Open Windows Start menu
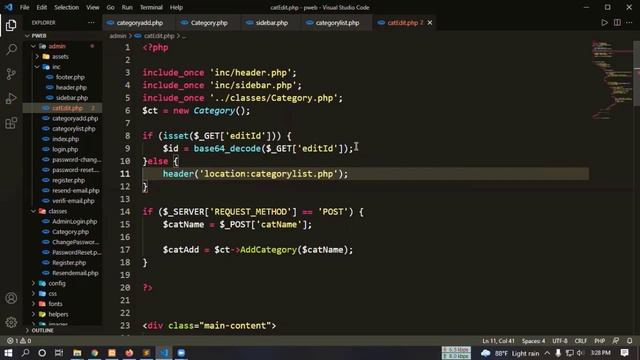The image size is (640, 360). (x=8, y=353)
